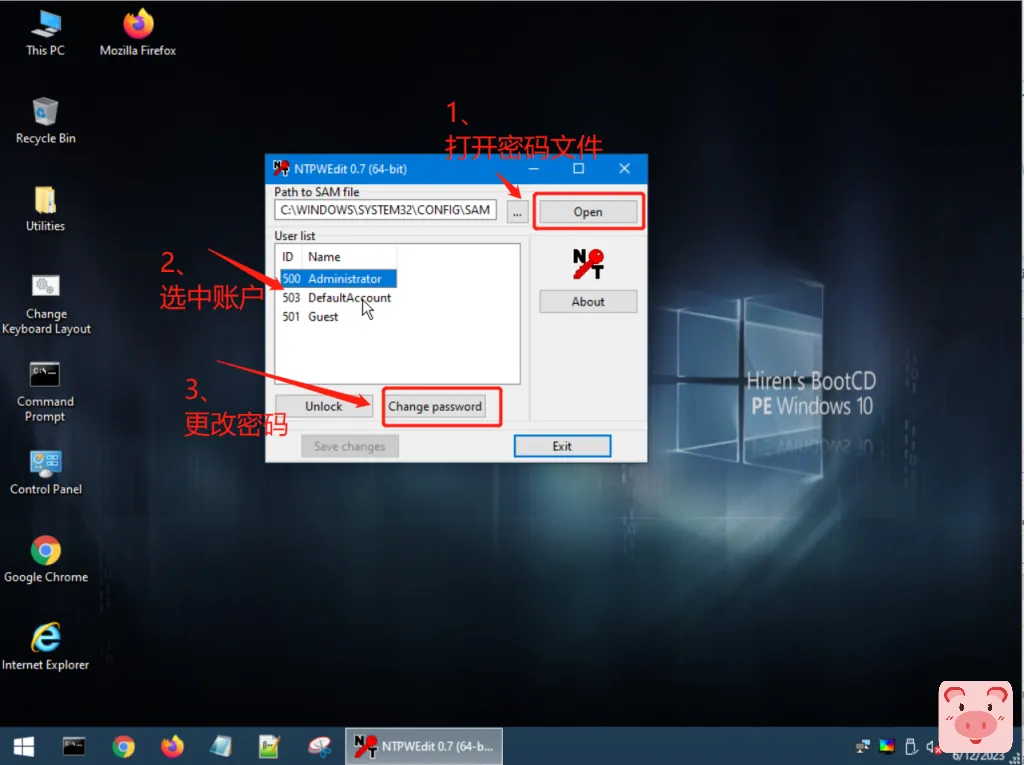The height and width of the screenshot is (765, 1024).
Task: Open the This PC desktop icon
Action: click(45, 33)
